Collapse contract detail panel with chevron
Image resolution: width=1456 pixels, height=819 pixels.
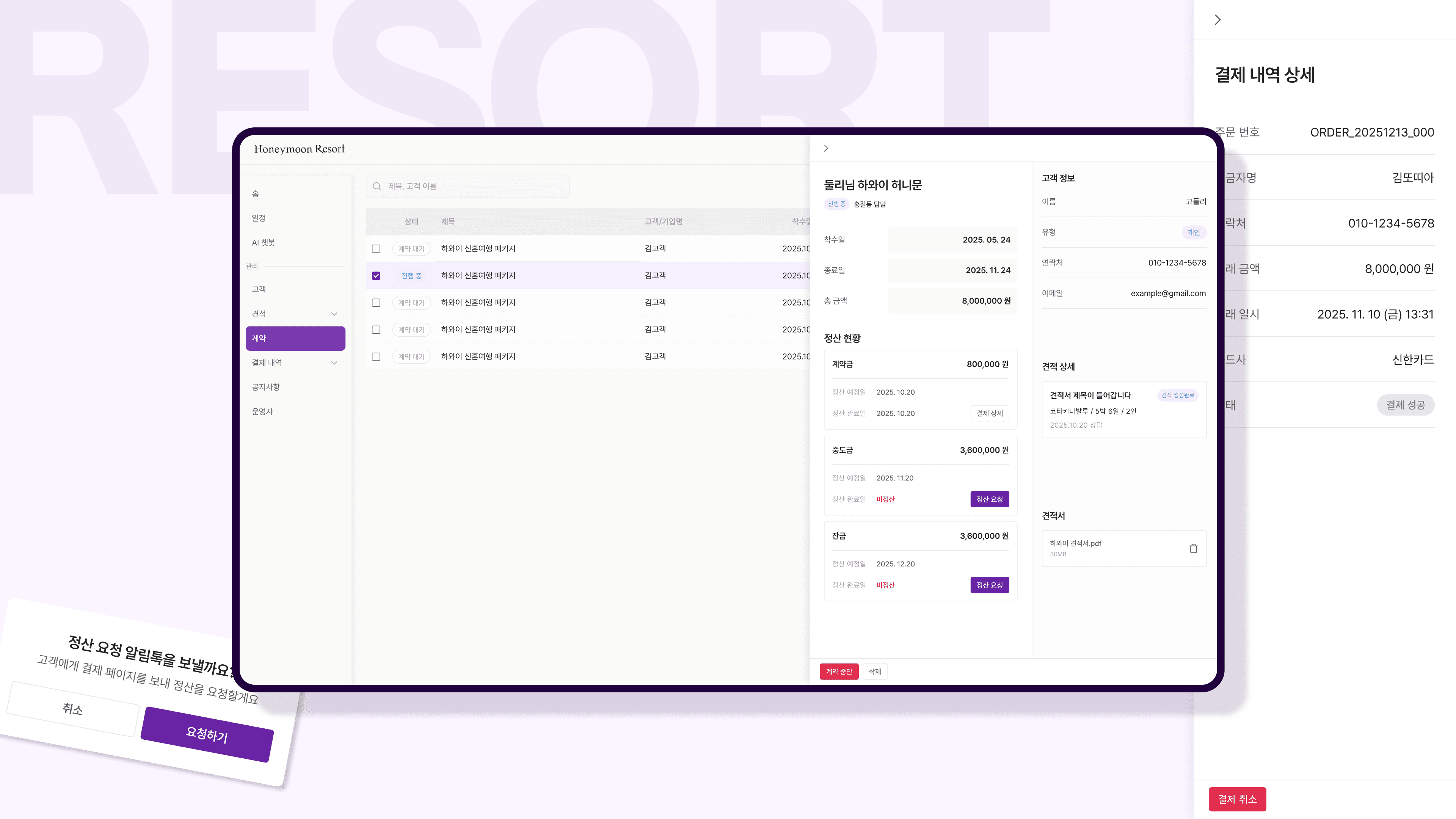click(826, 148)
